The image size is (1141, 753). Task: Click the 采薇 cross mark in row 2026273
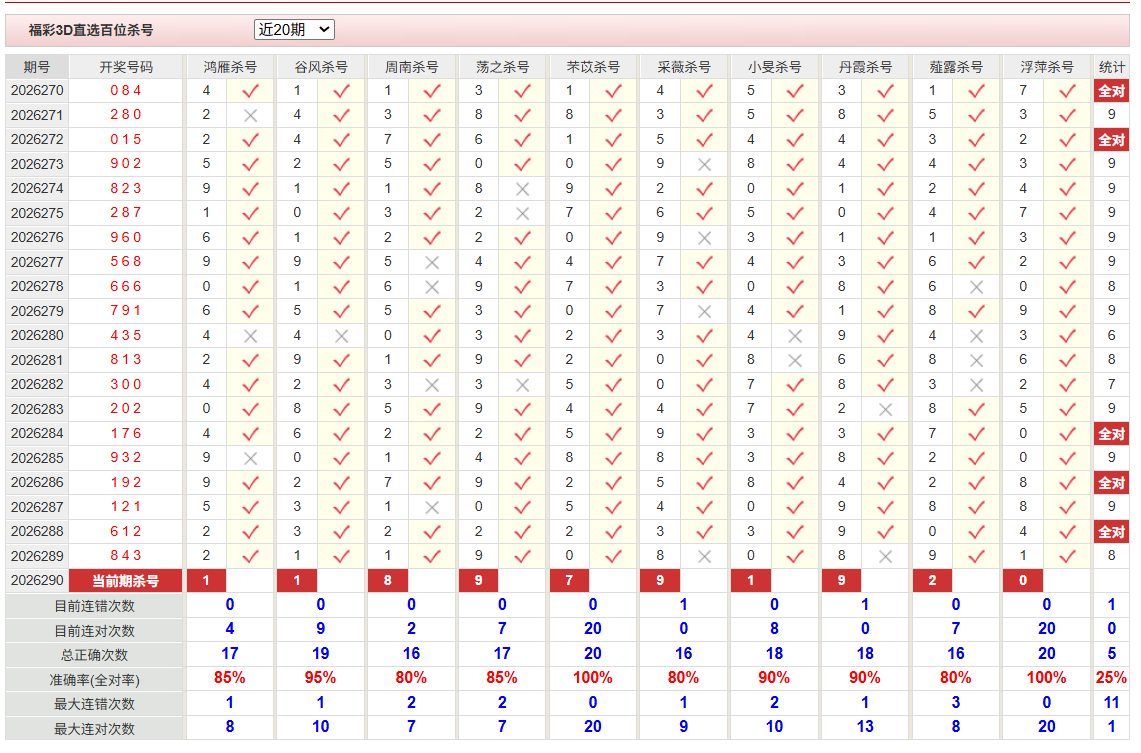point(704,164)
